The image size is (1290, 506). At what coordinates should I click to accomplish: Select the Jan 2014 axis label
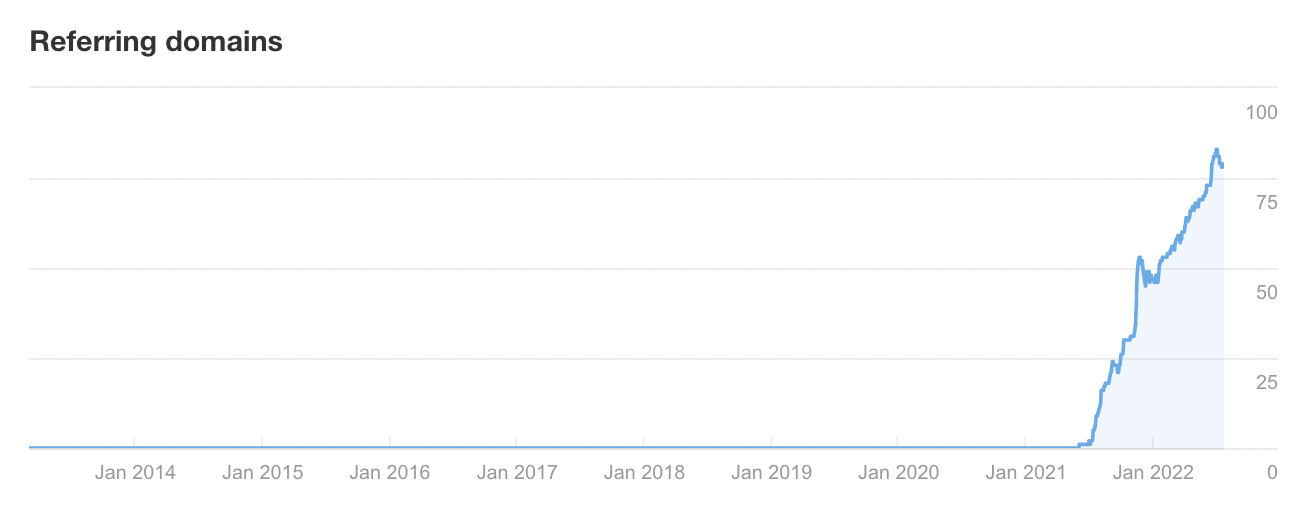click(x=135, y=473)
